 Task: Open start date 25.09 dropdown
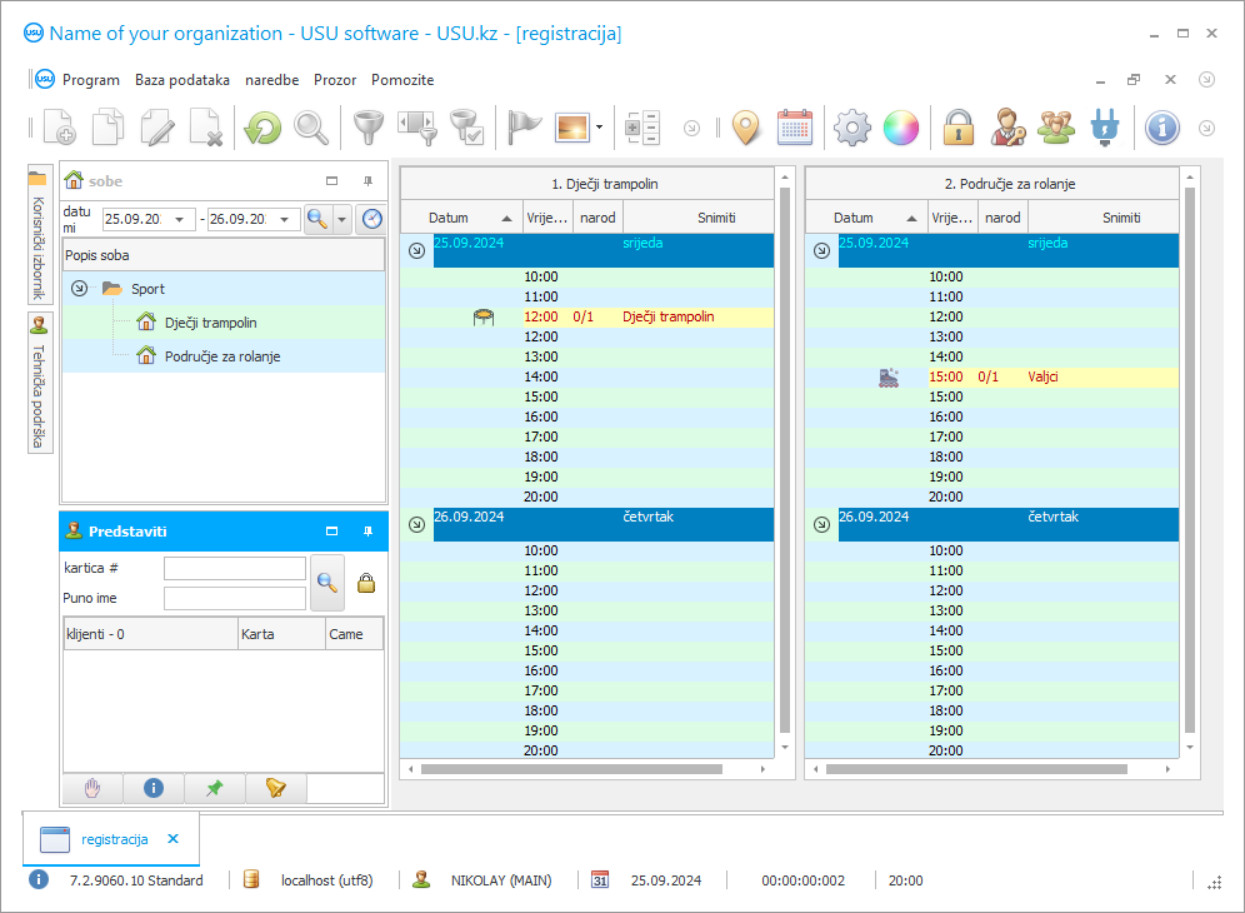point(181,219)
